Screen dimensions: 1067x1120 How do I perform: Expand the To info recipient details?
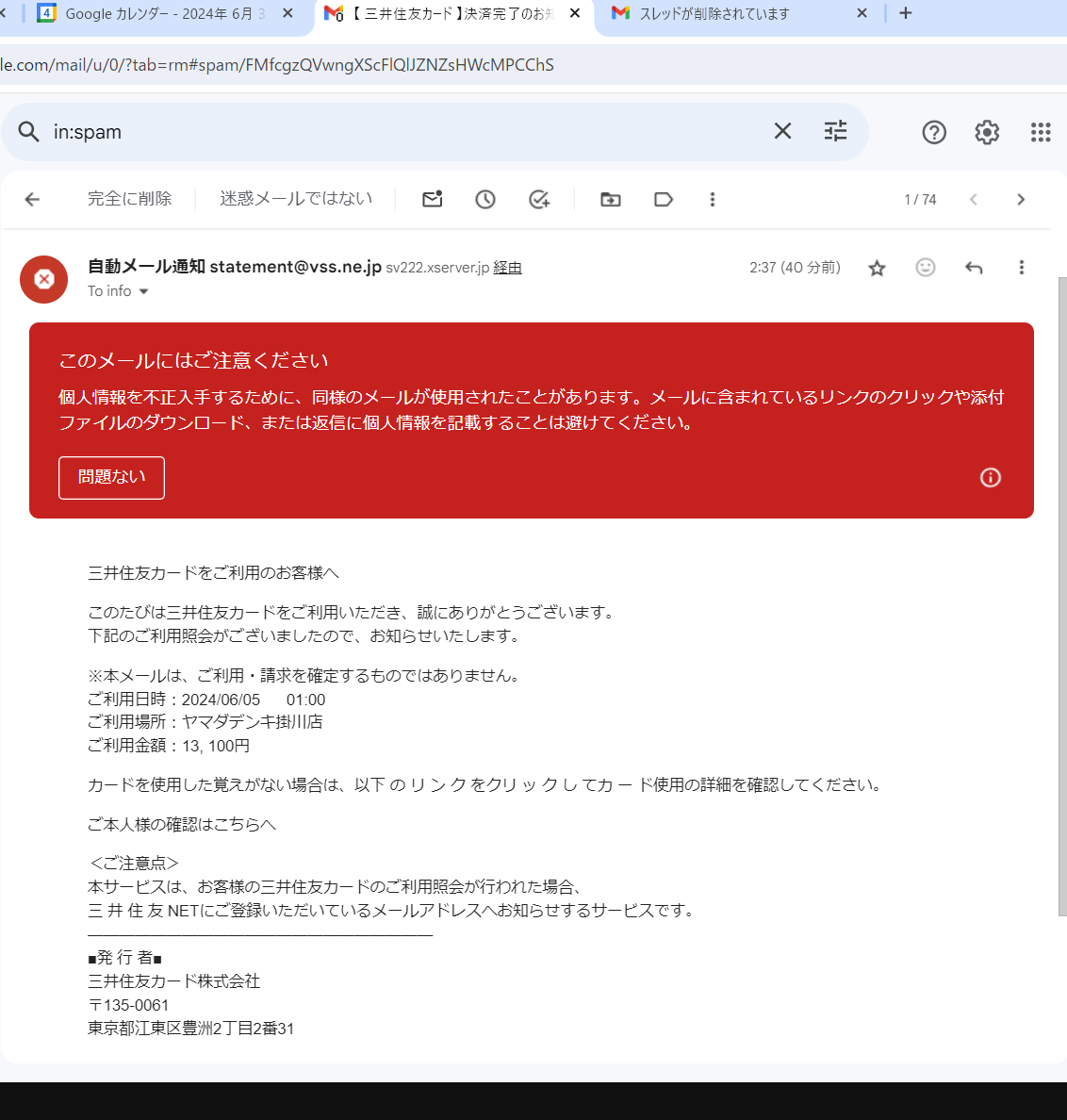click(143, 291)
